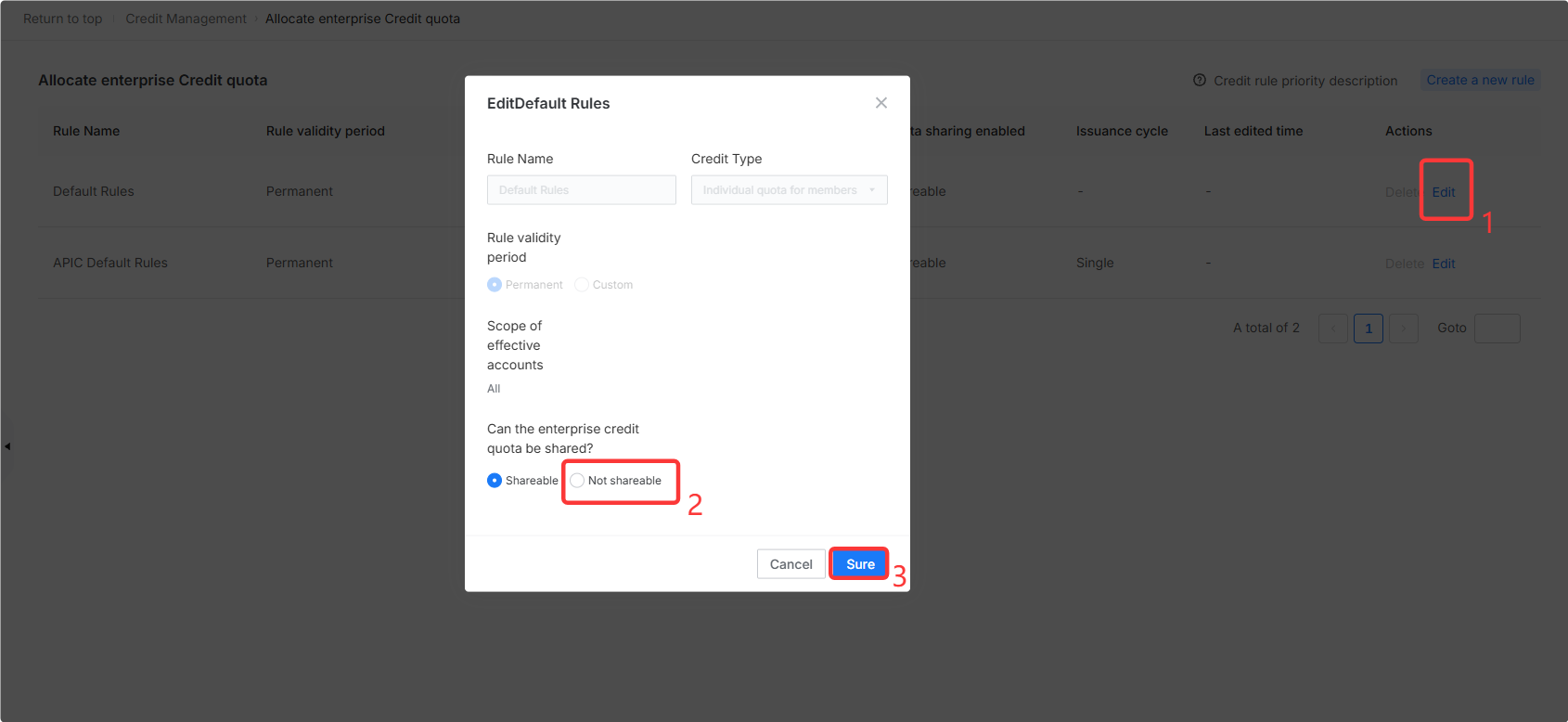Open the Credit Type dropdown
1568x722 pixels.
[790, 190]
